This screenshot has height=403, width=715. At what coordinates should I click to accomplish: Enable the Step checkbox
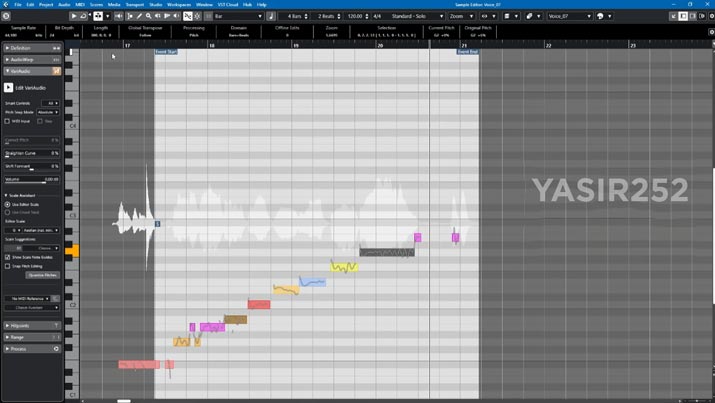(40, 121)
